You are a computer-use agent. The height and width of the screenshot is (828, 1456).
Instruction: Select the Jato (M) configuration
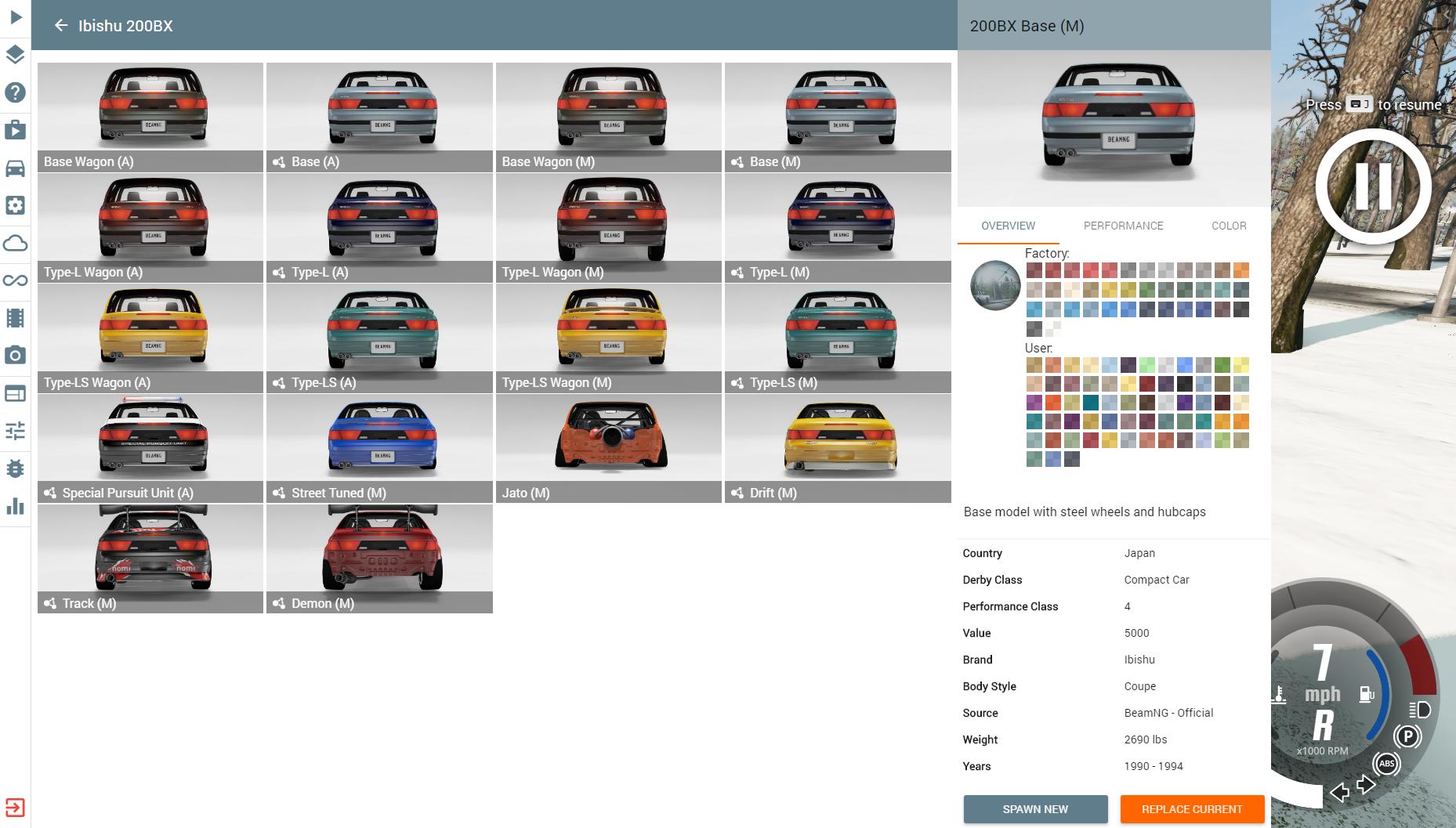click(x=609, y=449)
